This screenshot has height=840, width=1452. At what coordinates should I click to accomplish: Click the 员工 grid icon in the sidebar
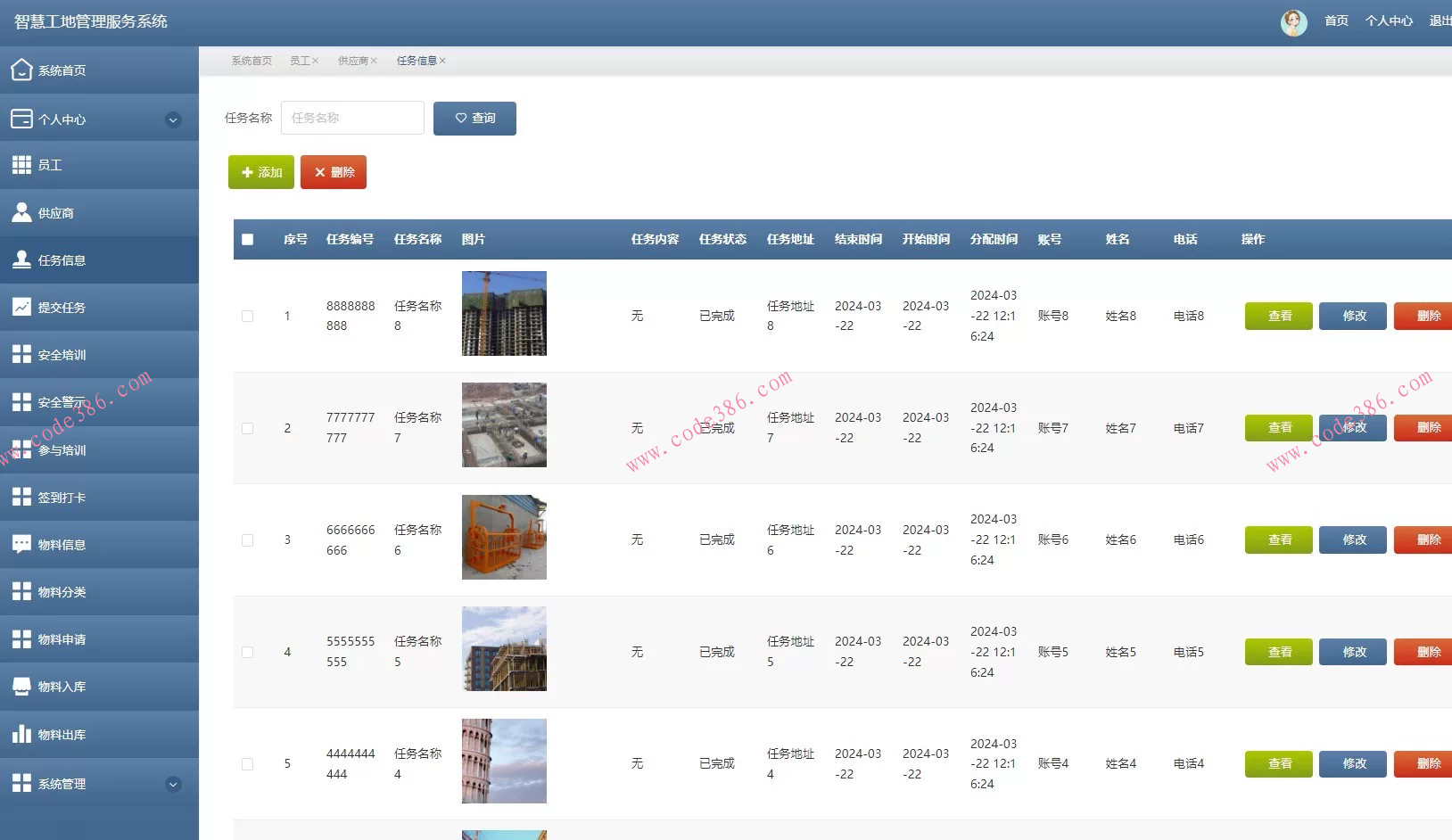tap(21, 165)
